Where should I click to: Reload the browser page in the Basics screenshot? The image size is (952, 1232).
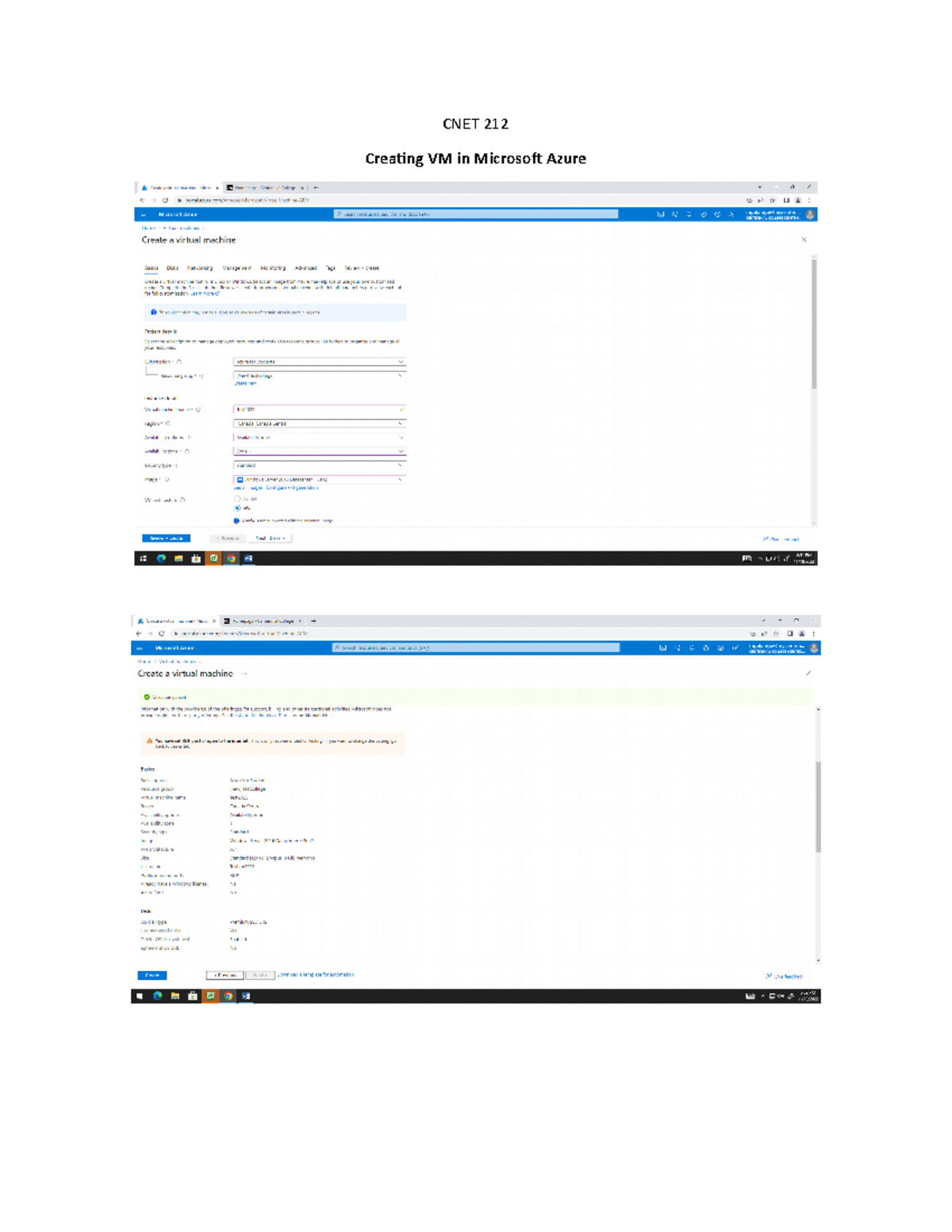[x=165, y=201]
